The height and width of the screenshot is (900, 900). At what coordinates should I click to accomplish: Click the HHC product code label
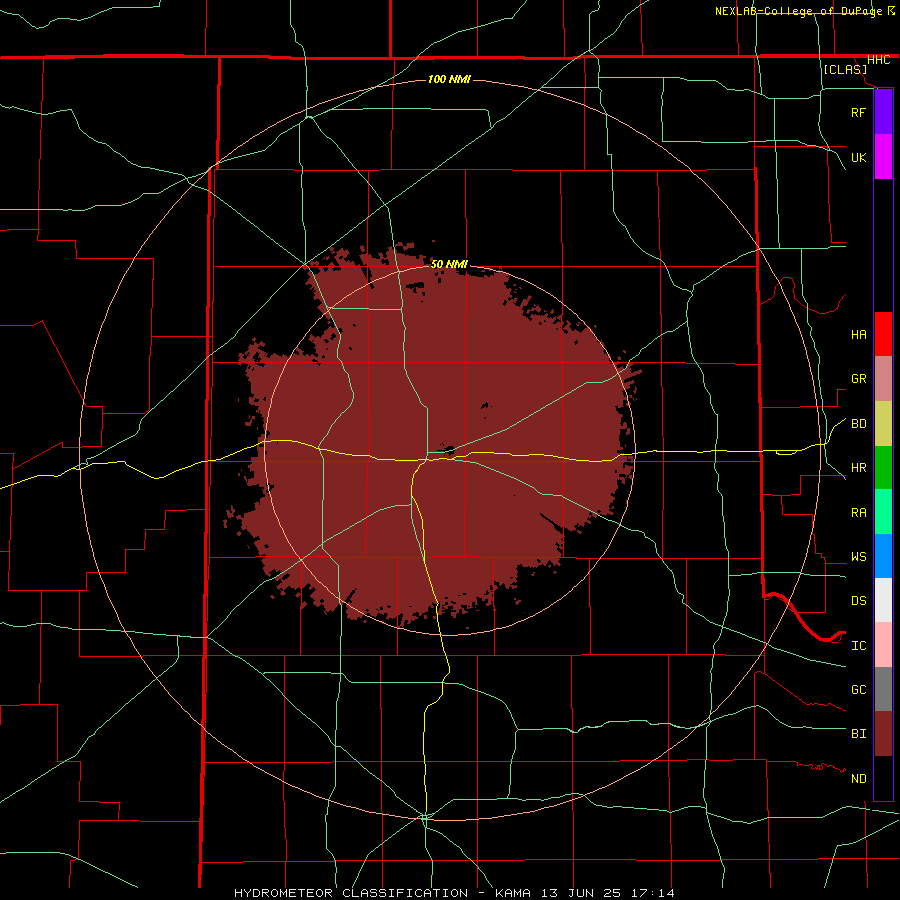pyautogui.click(x=878, y=60)
